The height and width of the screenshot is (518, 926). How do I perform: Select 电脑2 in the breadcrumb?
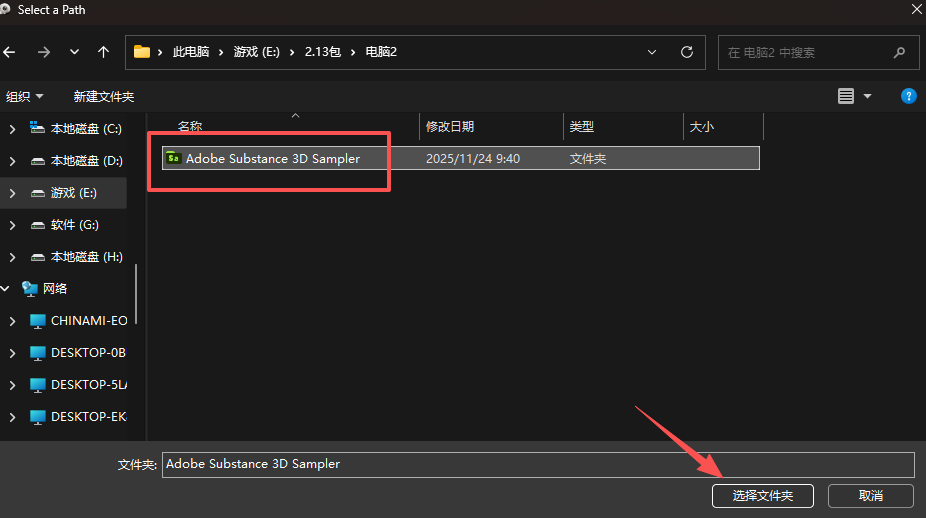381,52
